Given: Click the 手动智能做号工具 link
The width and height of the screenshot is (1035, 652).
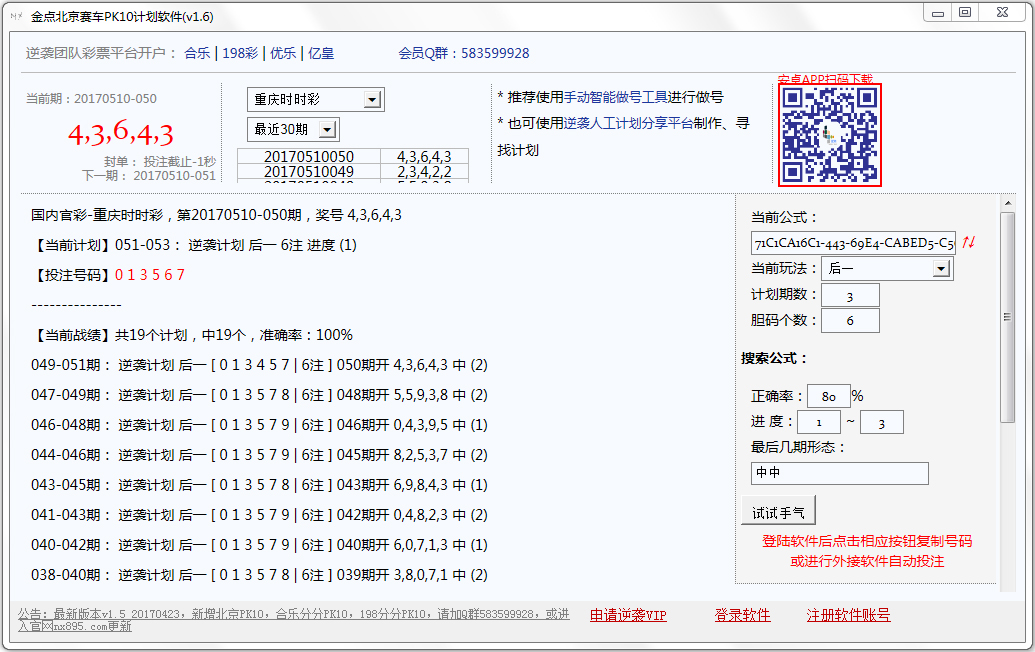Looking at the screenshot, I should point(615,98).
